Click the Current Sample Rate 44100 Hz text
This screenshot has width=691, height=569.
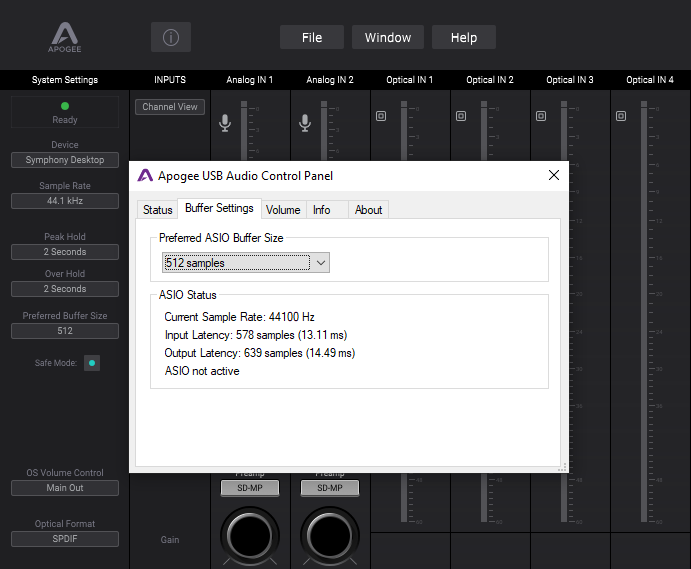pyautogui.click(x=239, y=317)
